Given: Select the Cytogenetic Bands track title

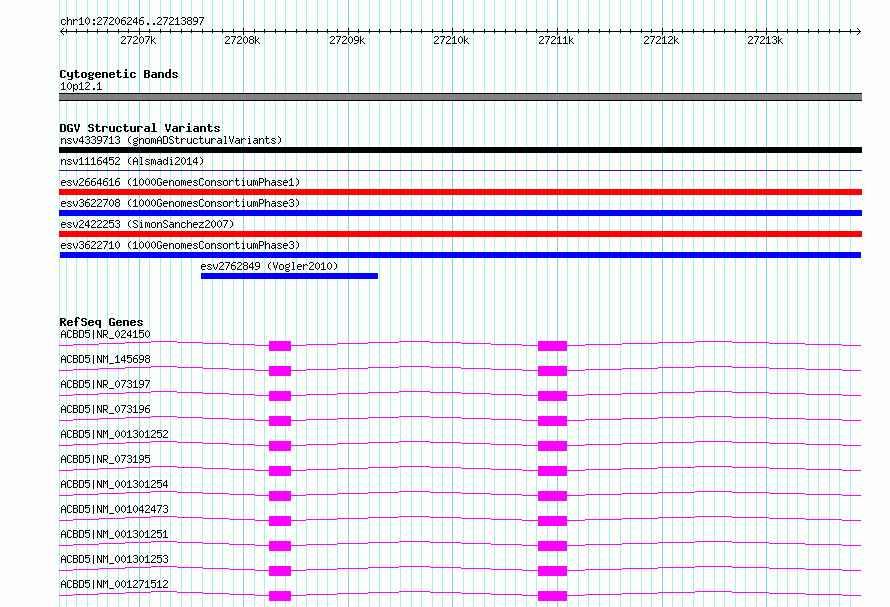Looking at the screenshot, I should pyautogui.click(x=119, y=74).
